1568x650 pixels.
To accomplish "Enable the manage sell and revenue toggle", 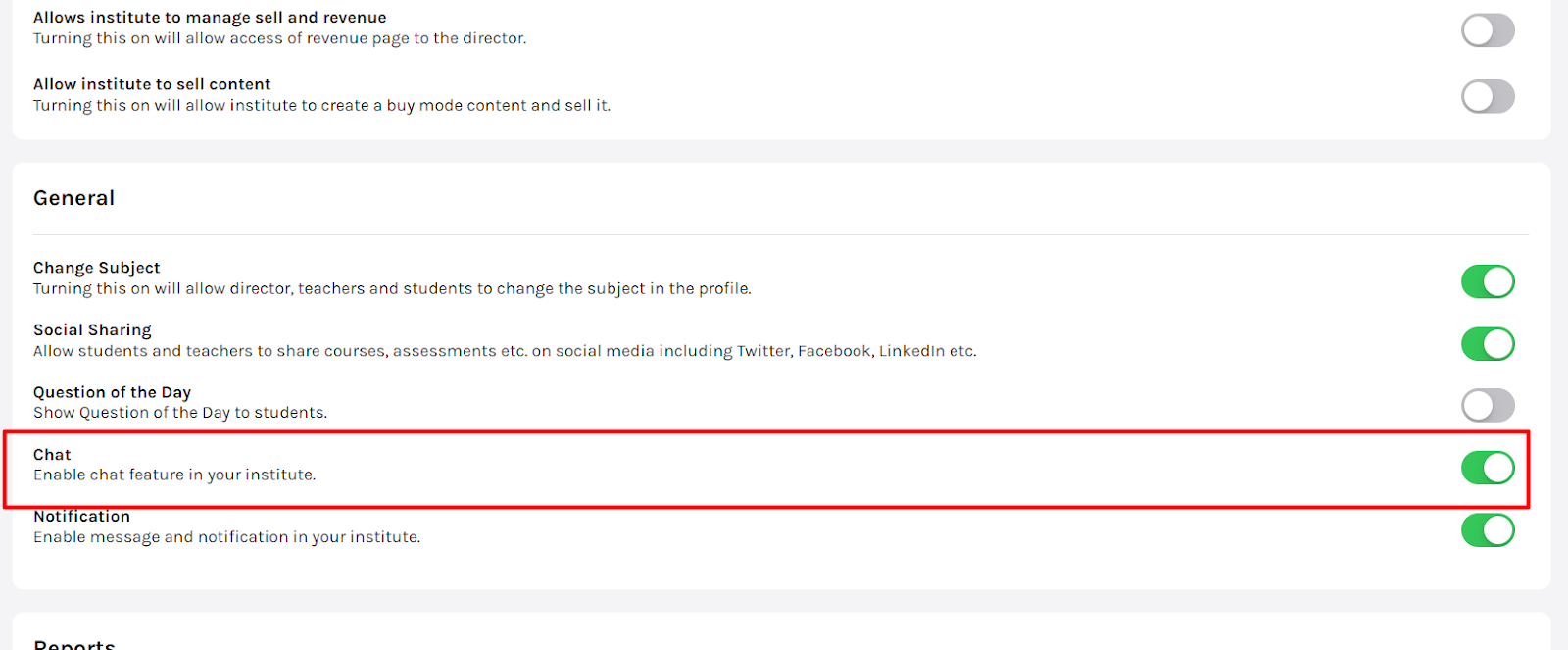I will [x=1488, y=30].
